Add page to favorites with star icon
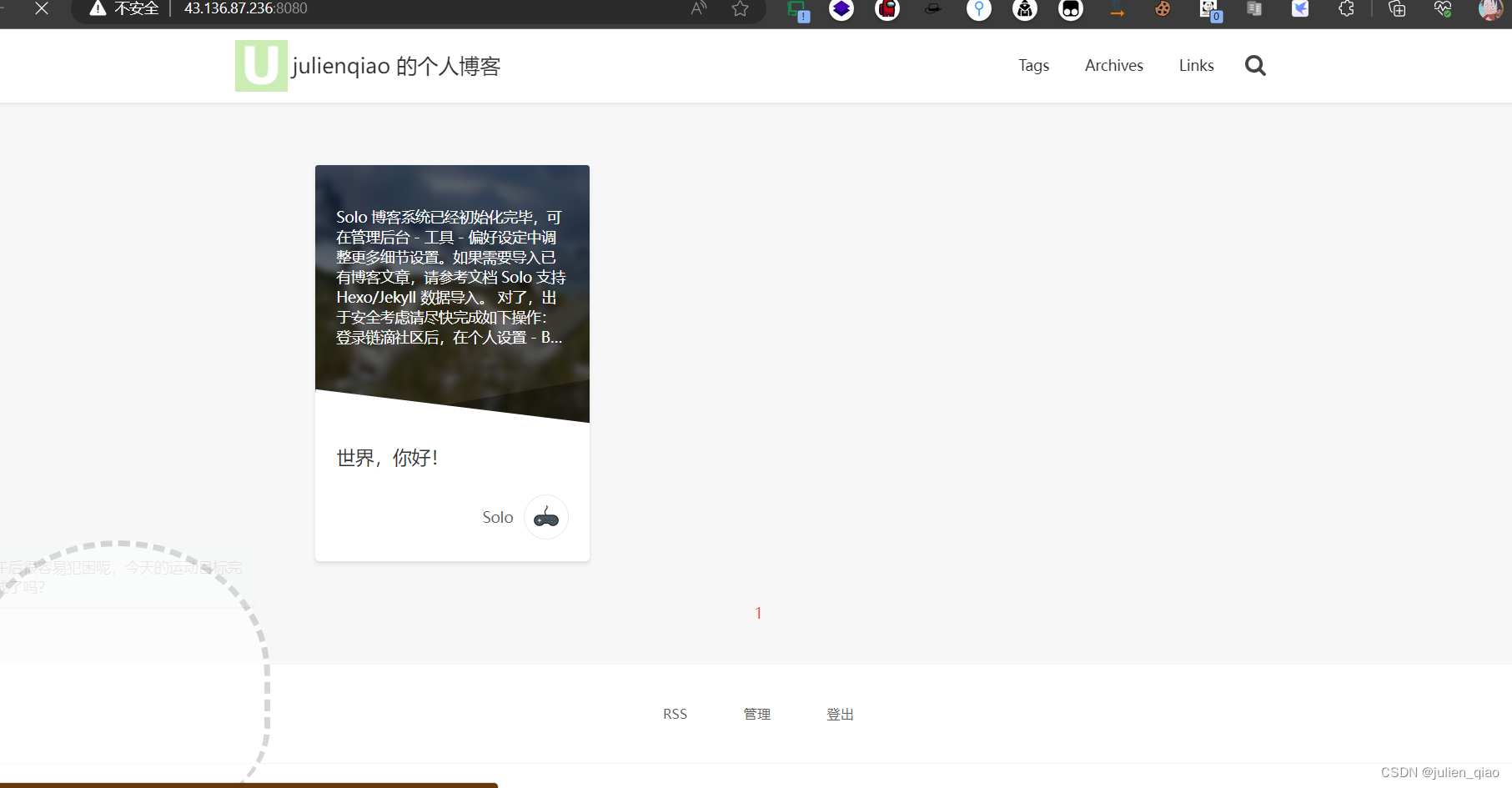Viewport: 1512px width, 788px height. [740, 8]
